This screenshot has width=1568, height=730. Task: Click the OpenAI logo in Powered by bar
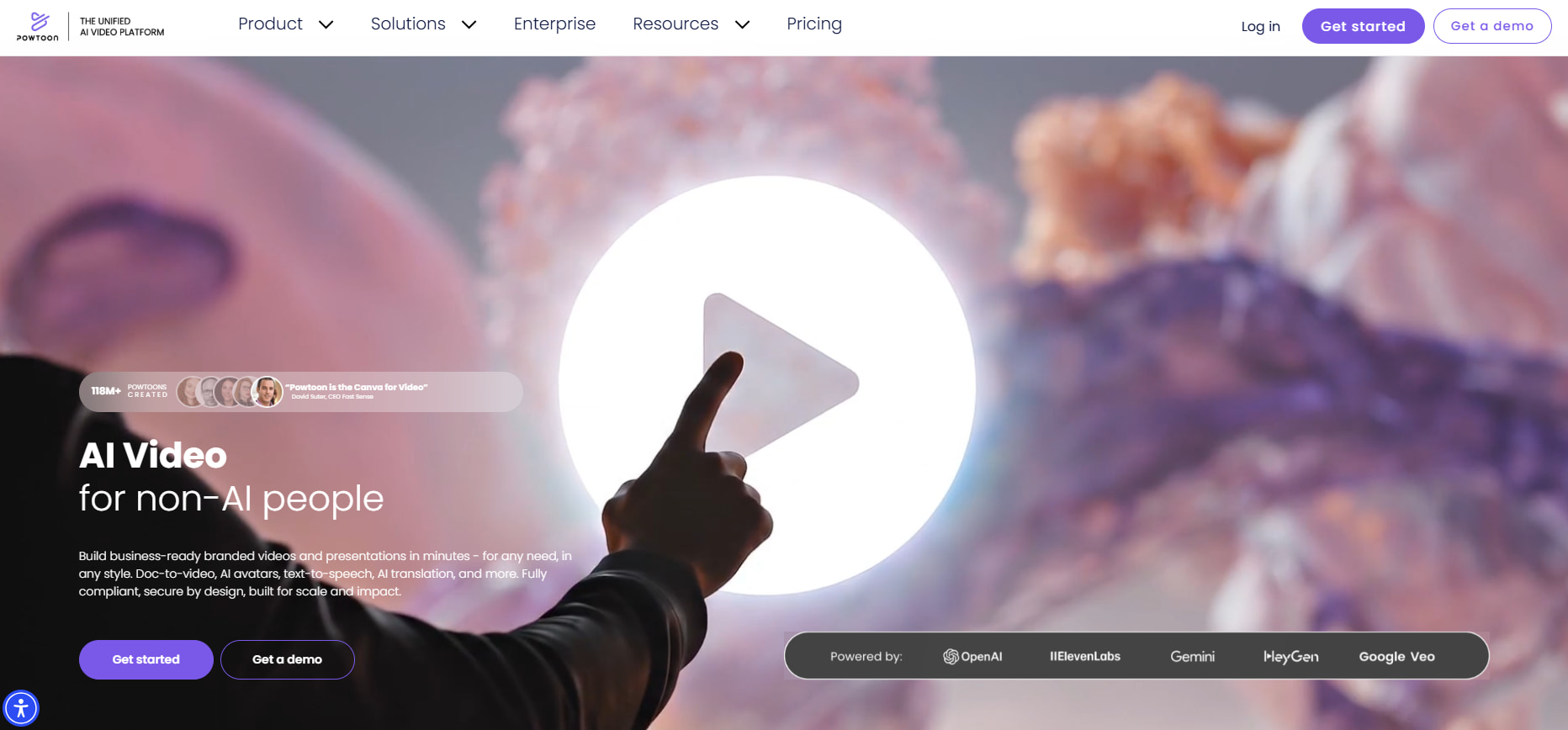pos(972,657)
